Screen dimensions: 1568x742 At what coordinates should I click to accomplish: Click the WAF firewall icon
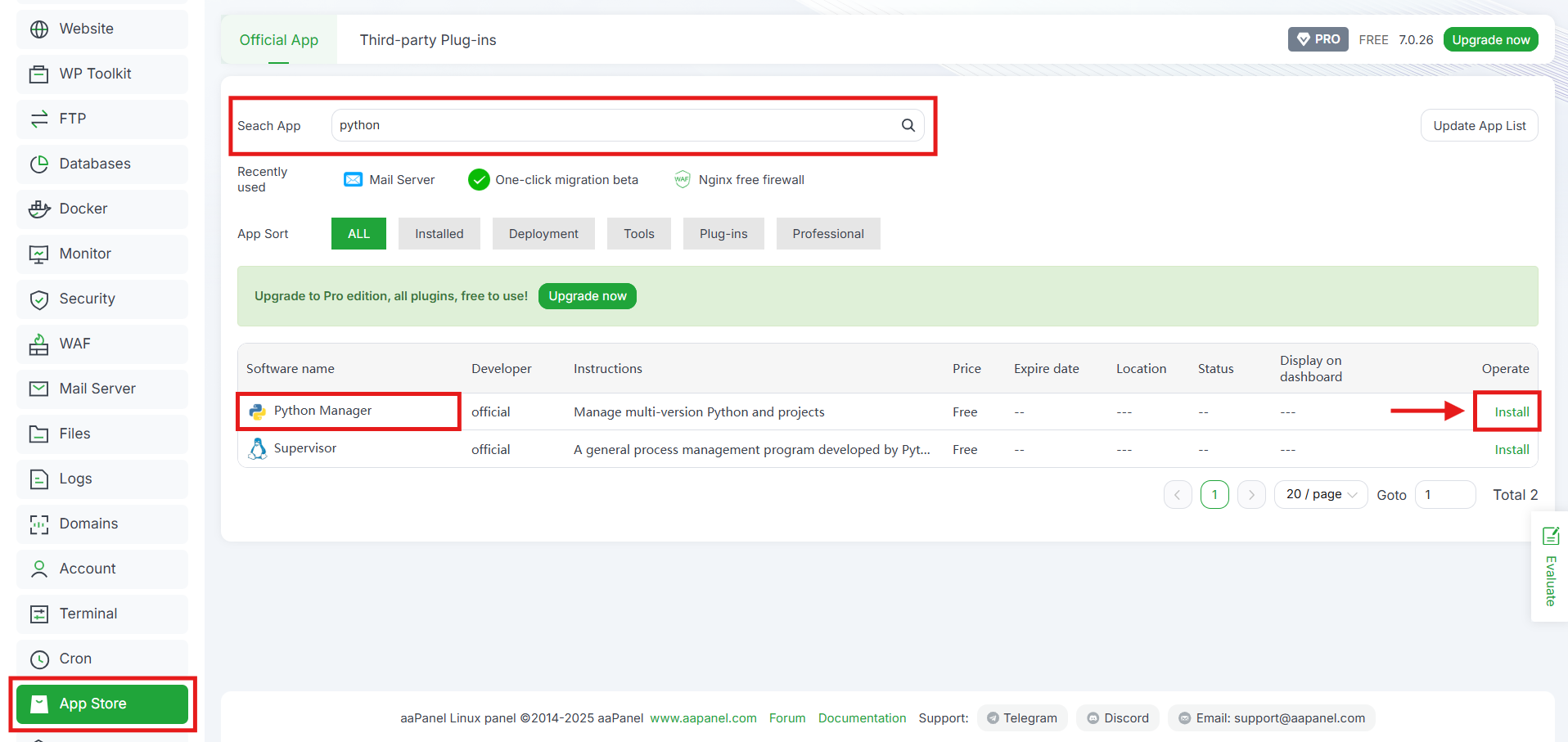coord(39,344)
